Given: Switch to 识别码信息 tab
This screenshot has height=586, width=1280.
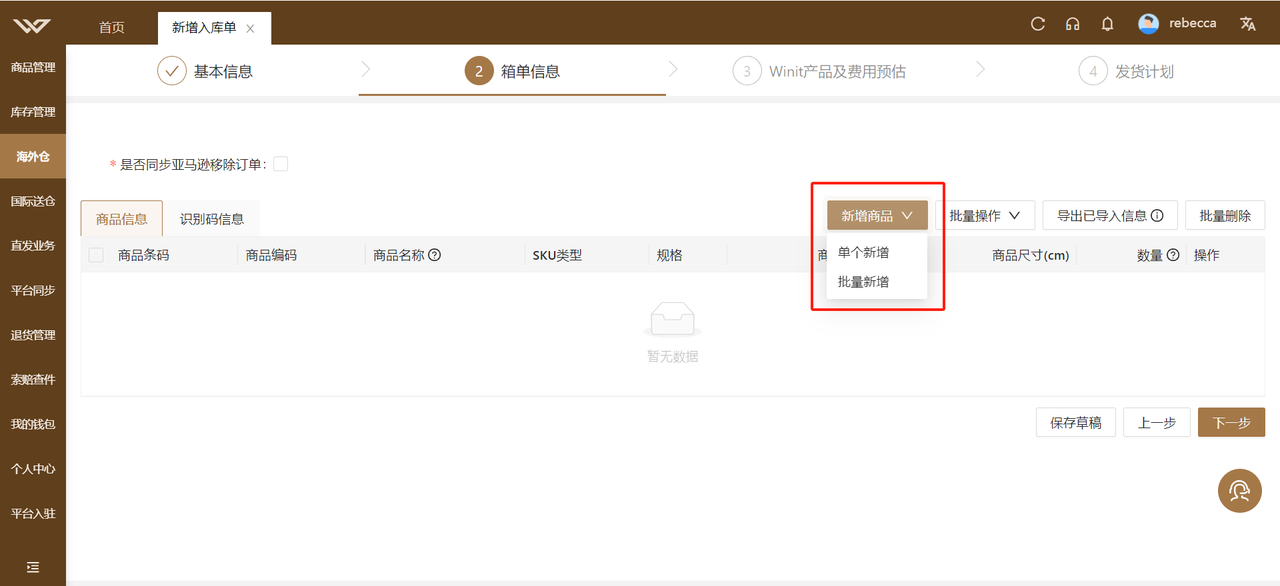Looking at the screenshot, I should [x=212, y=218].
